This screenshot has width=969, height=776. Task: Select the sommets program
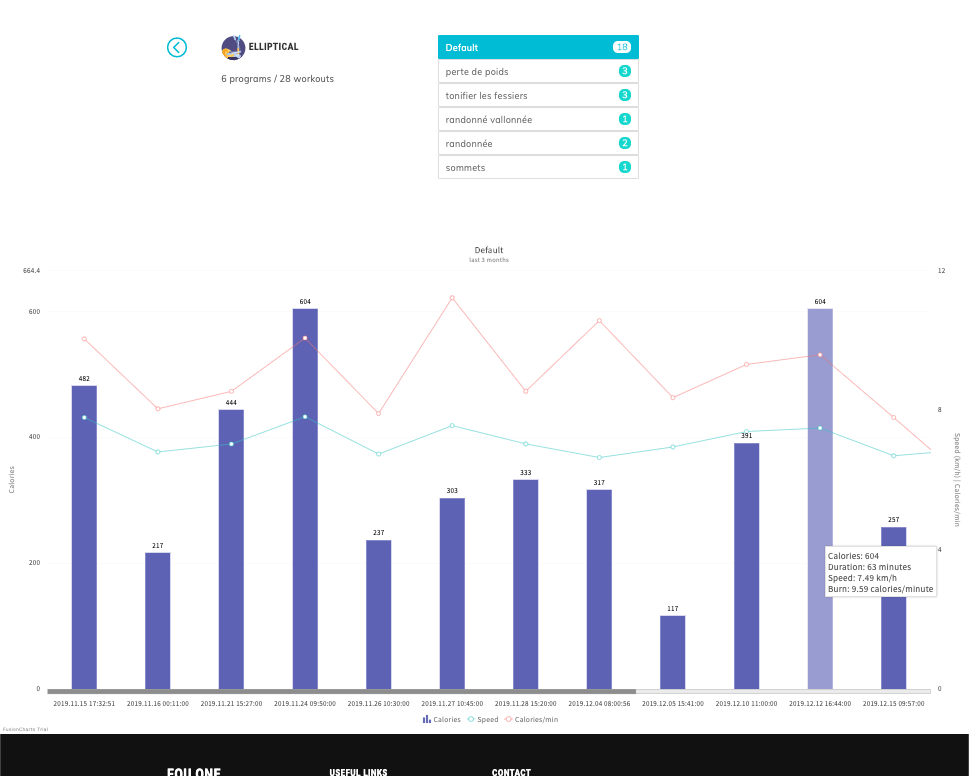pos(538,167)
